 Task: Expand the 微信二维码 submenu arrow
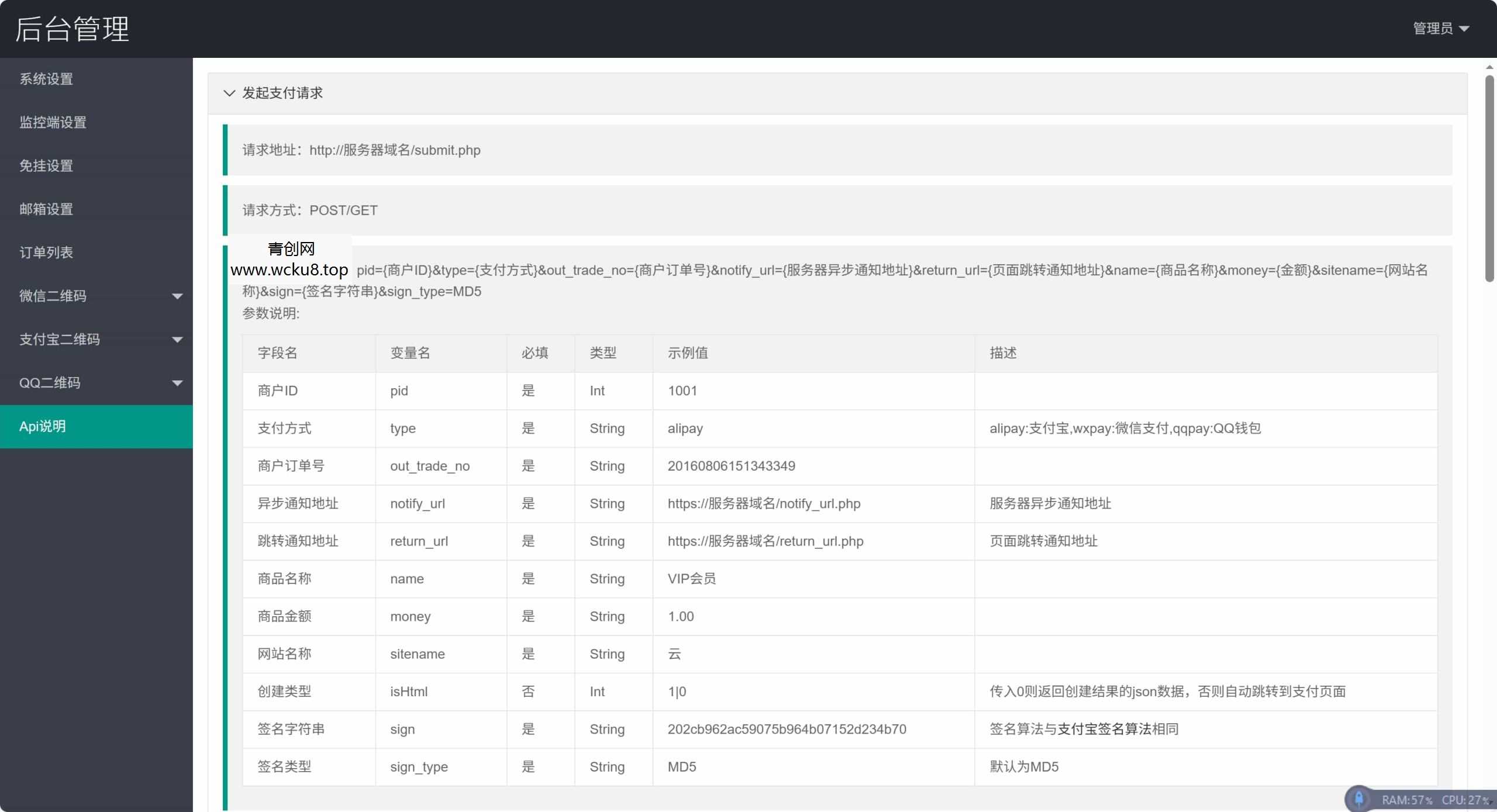177,296
